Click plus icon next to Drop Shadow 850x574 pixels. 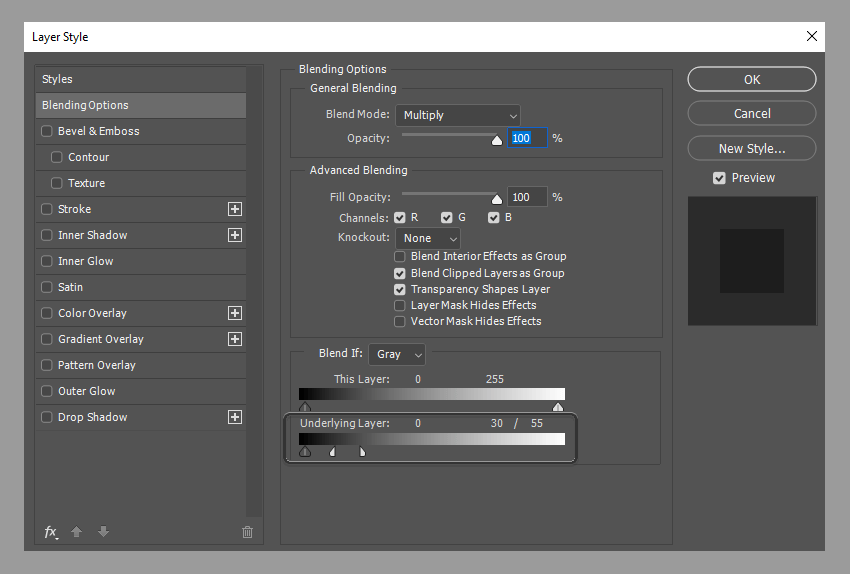pos(235,417)
